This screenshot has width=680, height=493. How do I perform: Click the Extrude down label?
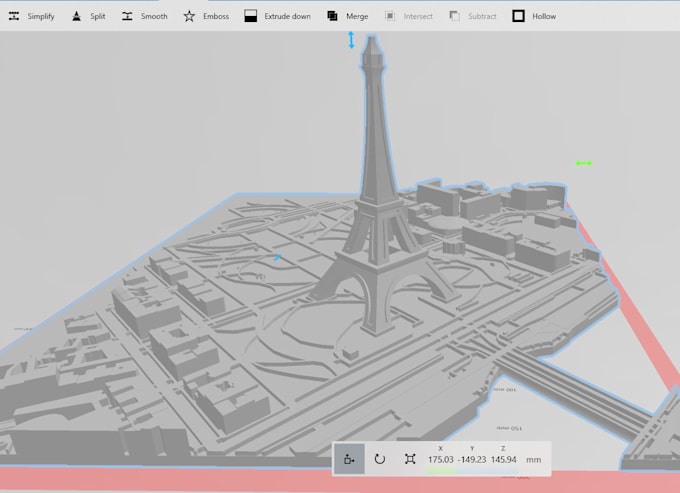pos(288,16)
